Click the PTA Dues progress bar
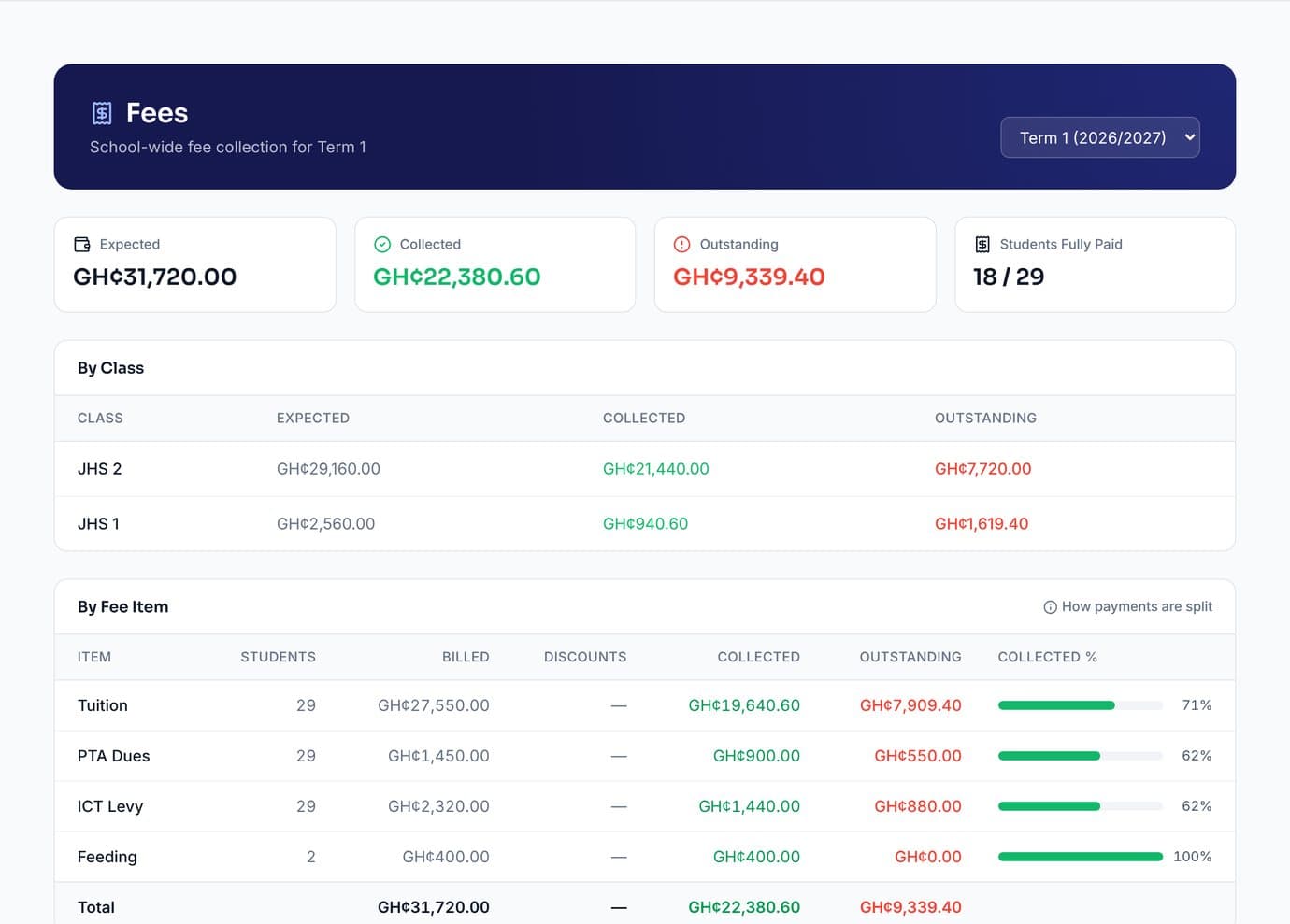Screen dimensions: 1290x924 click(1081, 756)
